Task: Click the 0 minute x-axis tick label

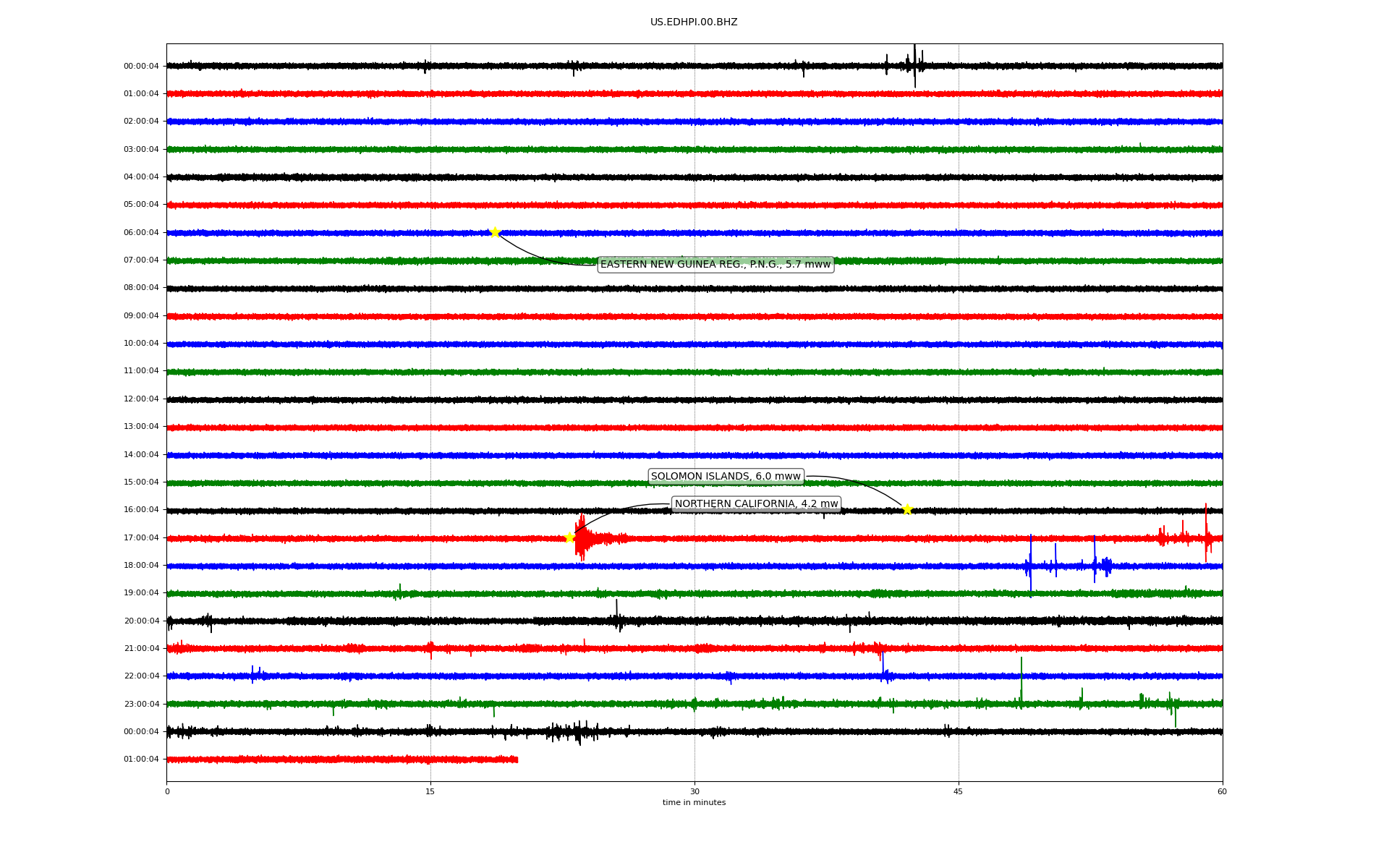Action: click(x=167, y=791)
